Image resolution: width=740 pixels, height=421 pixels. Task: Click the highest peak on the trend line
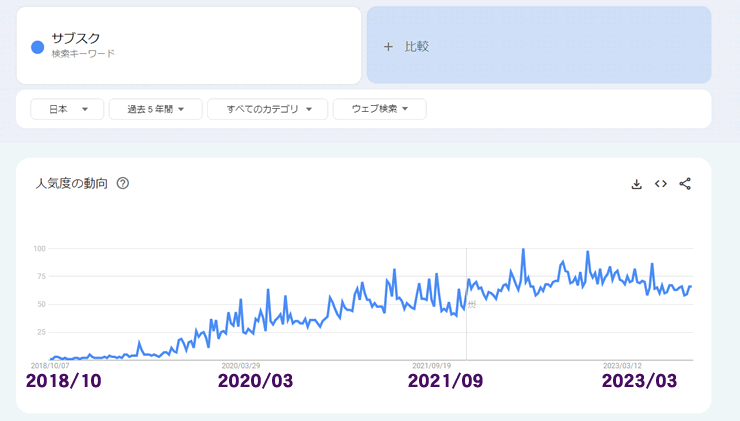click(523, 250)
